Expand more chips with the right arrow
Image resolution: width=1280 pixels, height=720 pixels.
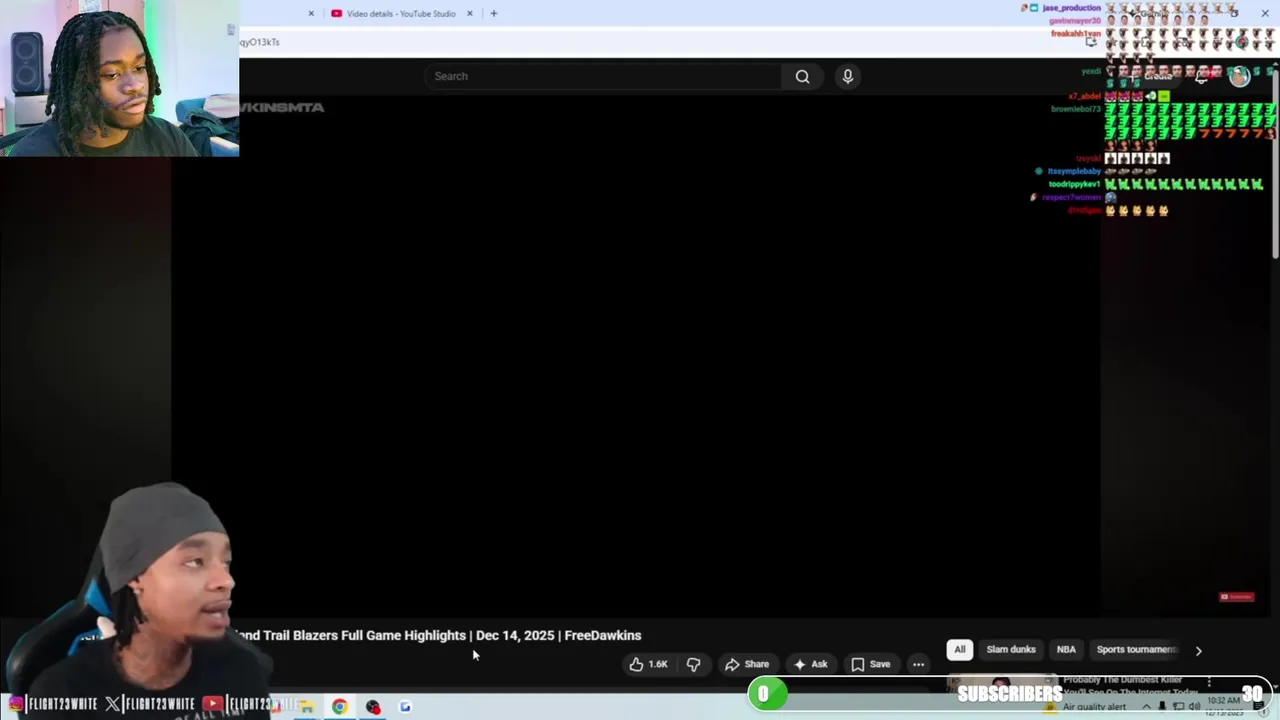click(1198, 651)
